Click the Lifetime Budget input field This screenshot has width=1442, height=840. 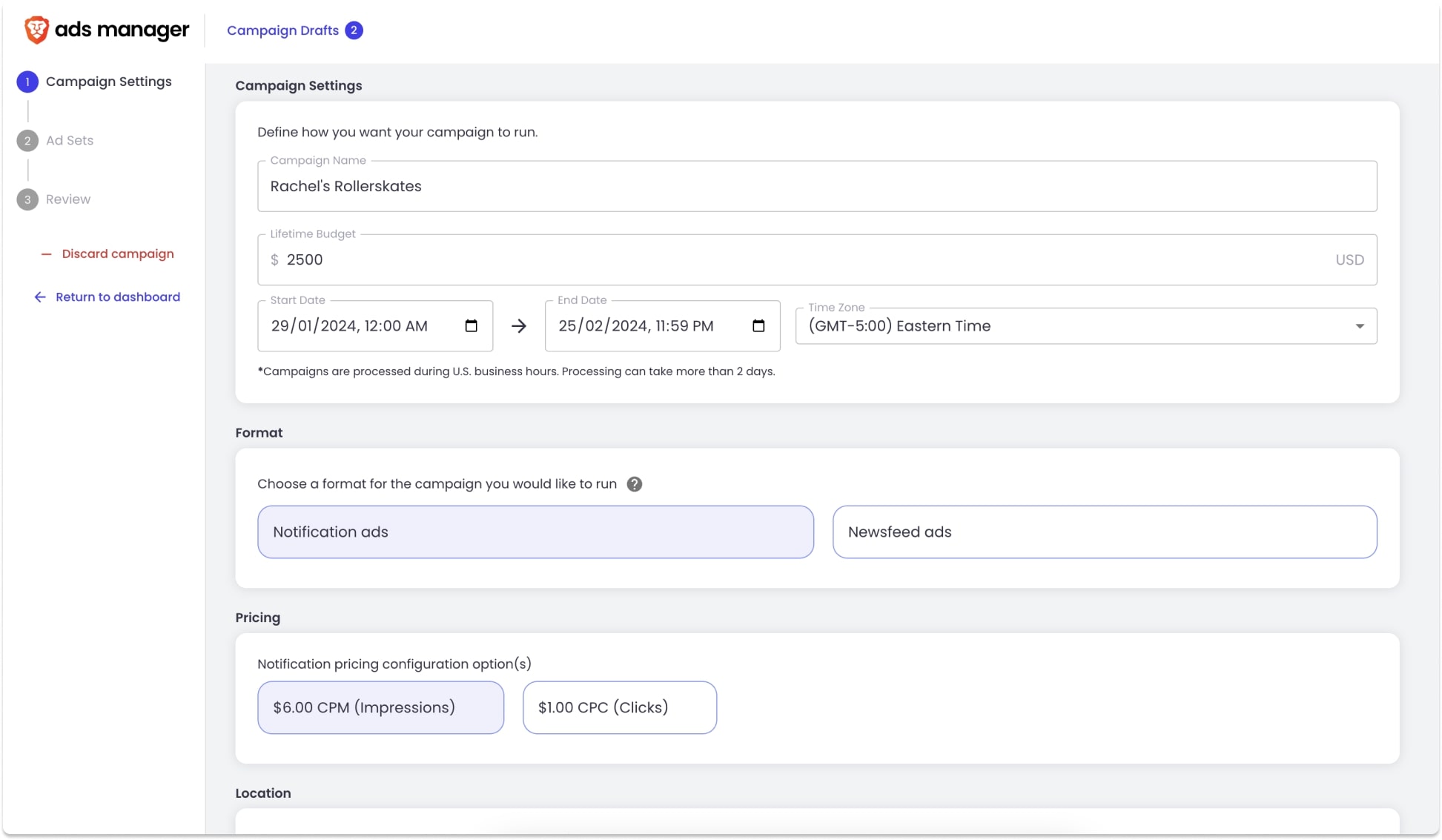tap(817, 259)
